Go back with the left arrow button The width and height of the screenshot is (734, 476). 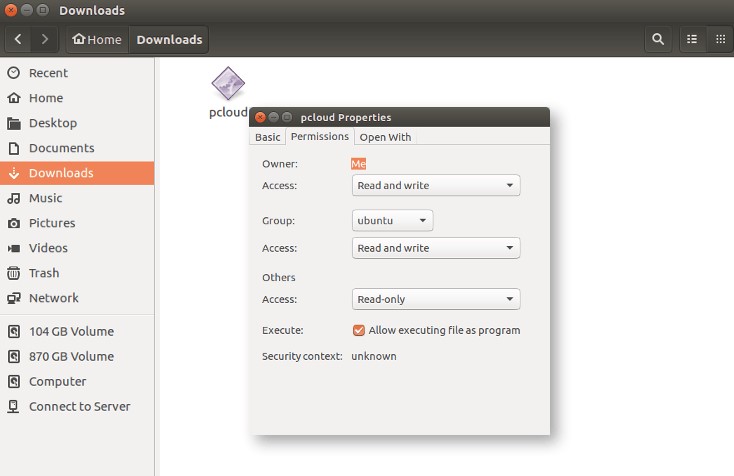click(x=18, y=39)
